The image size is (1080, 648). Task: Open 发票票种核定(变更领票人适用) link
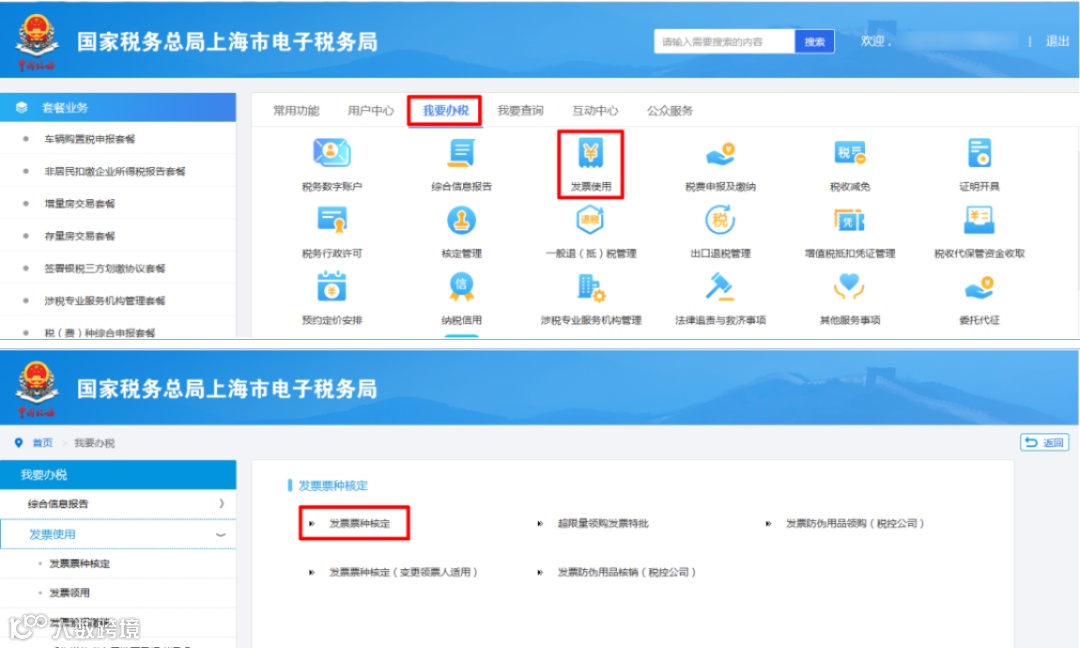coord(403,572)
